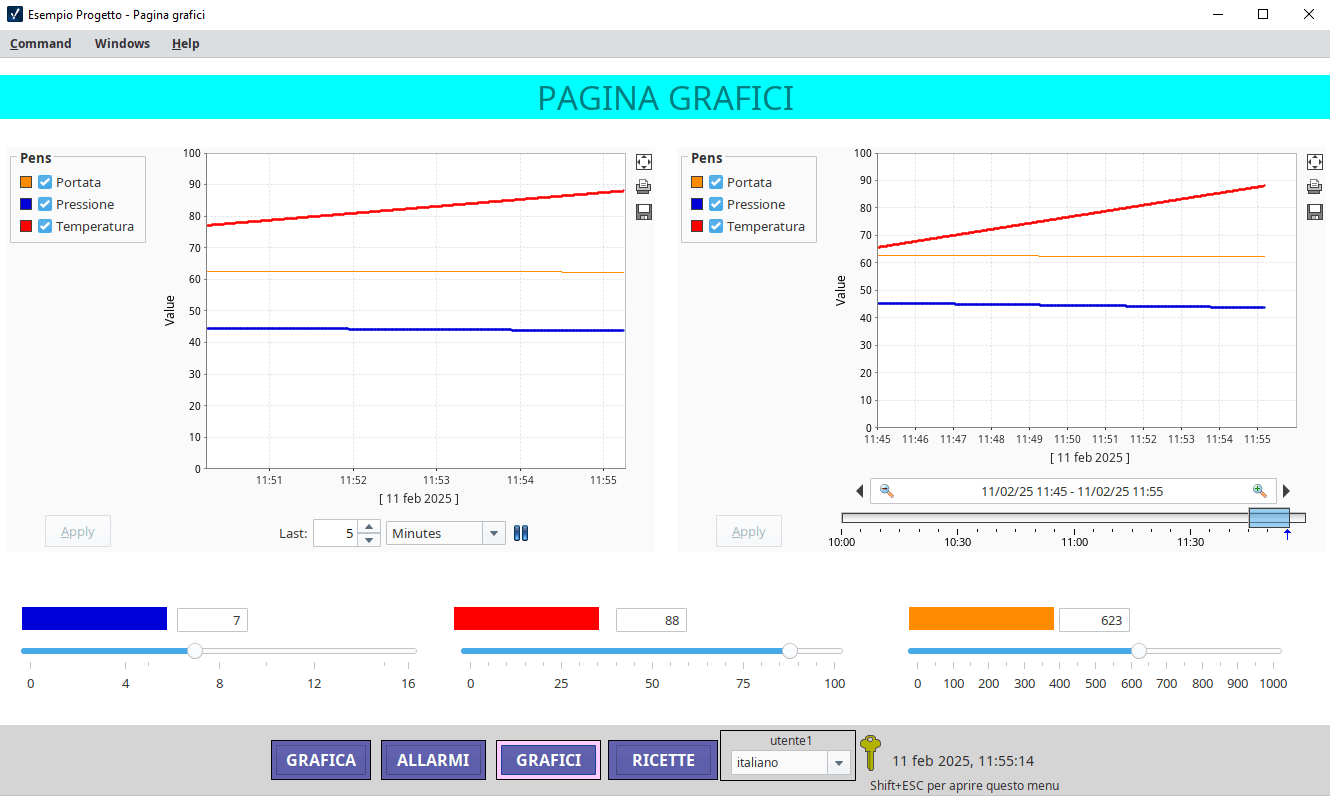Zoom in the time range magnifier
Viewport: 1330px width, 796px height.
[x=1260, y=491]
